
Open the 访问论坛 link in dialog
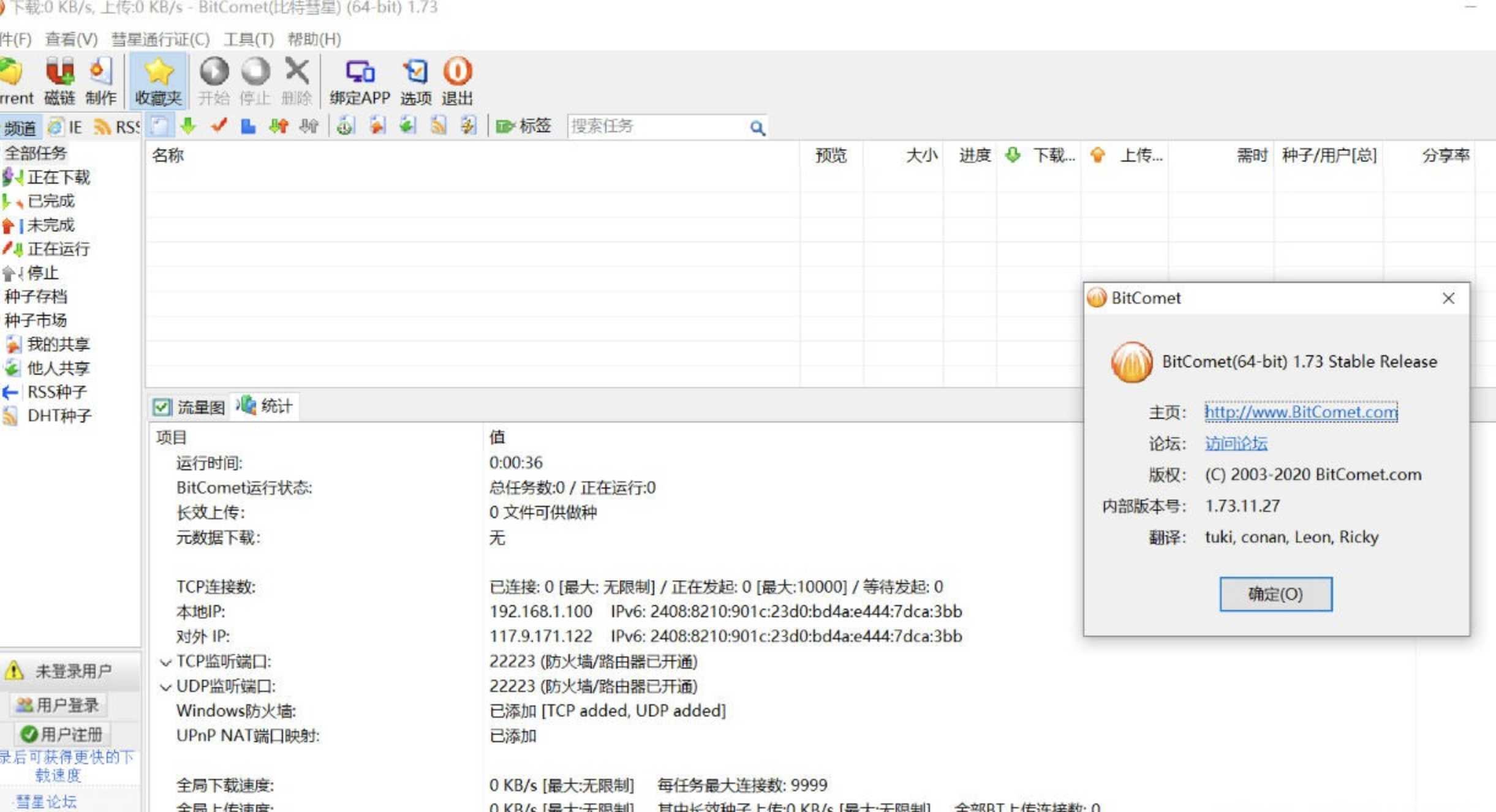coord(1236,443)
